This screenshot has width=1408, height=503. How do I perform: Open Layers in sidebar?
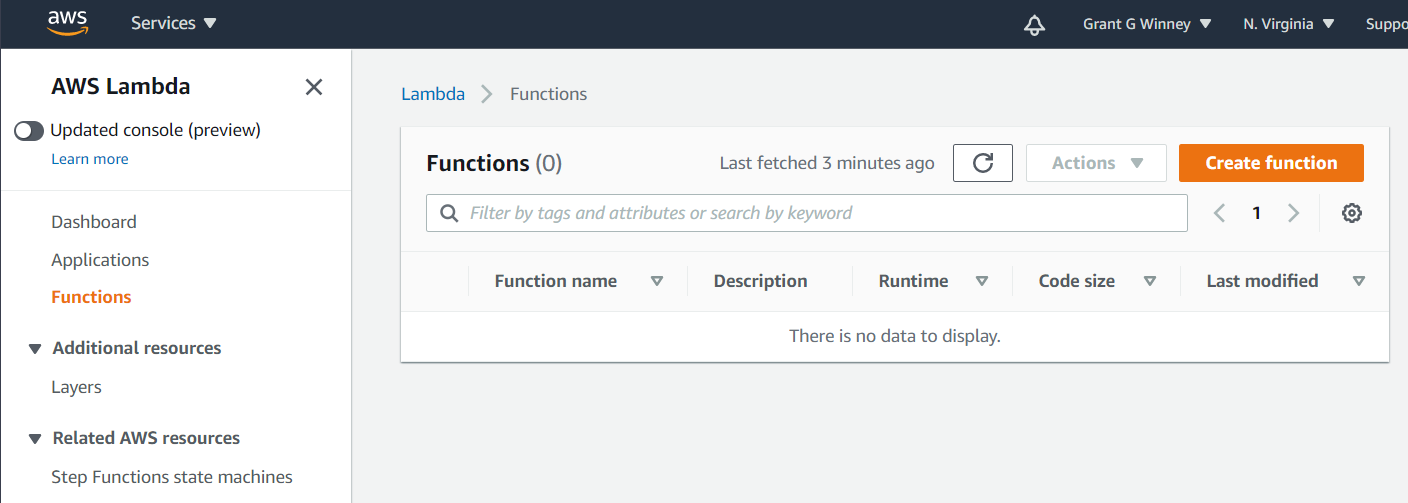click(x=76, y=387)
